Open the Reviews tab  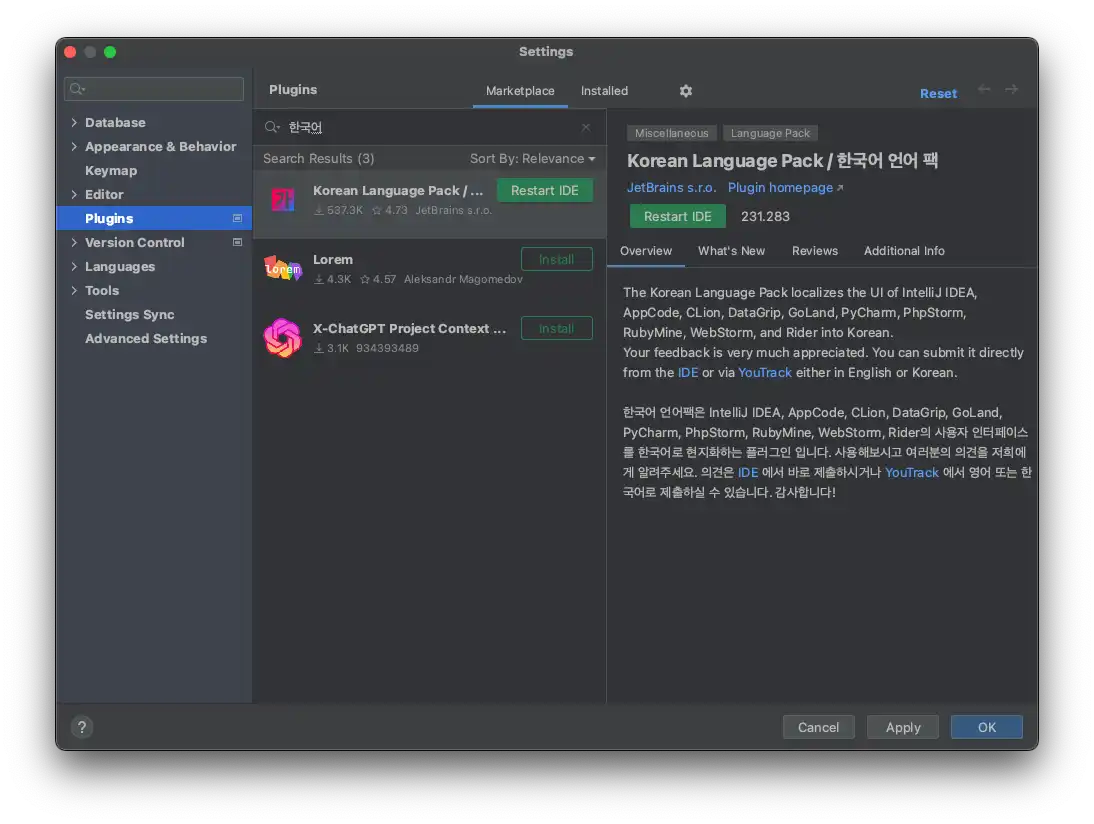[x=814, y=251]
